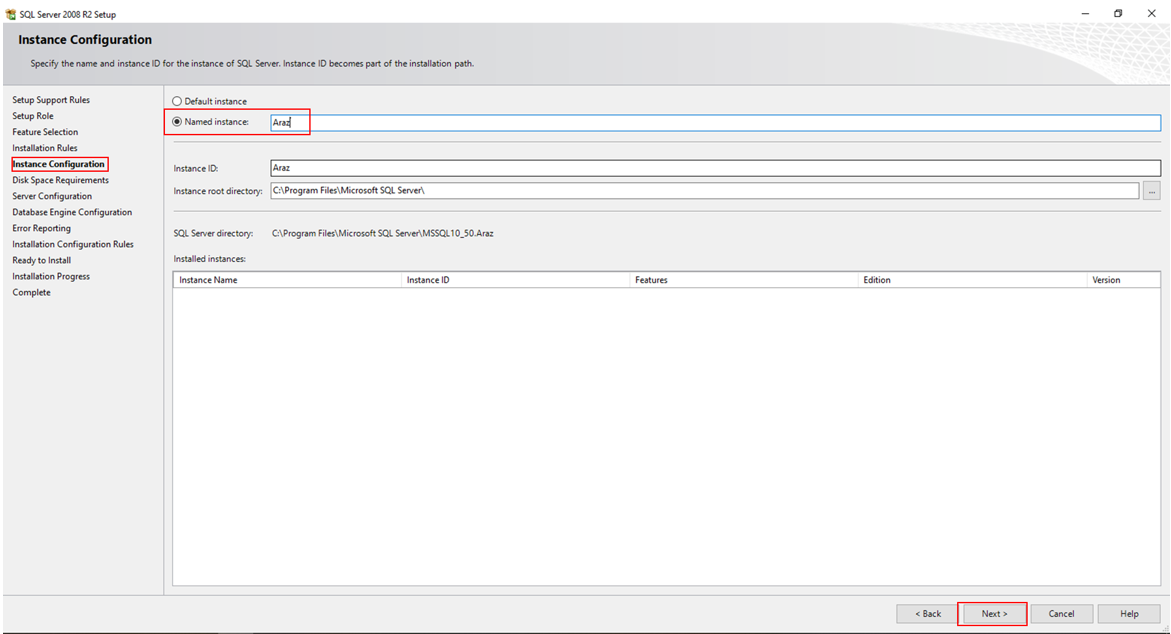Click the Back button
The image size is (1171, 634).
click(928, 614)
